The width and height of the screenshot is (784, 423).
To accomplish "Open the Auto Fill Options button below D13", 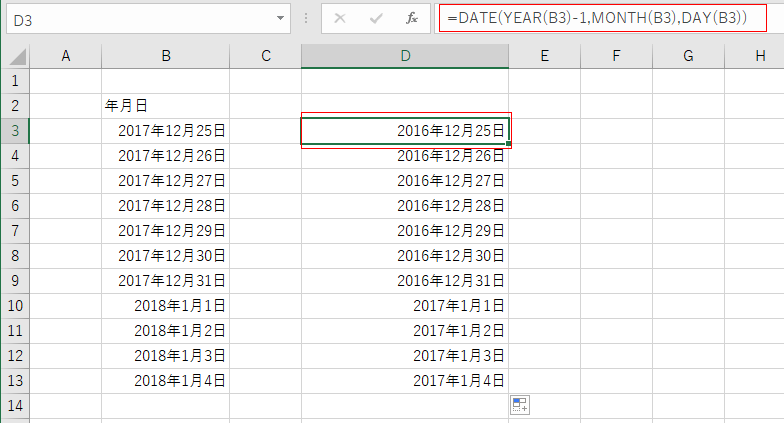I will pos(520,405).
